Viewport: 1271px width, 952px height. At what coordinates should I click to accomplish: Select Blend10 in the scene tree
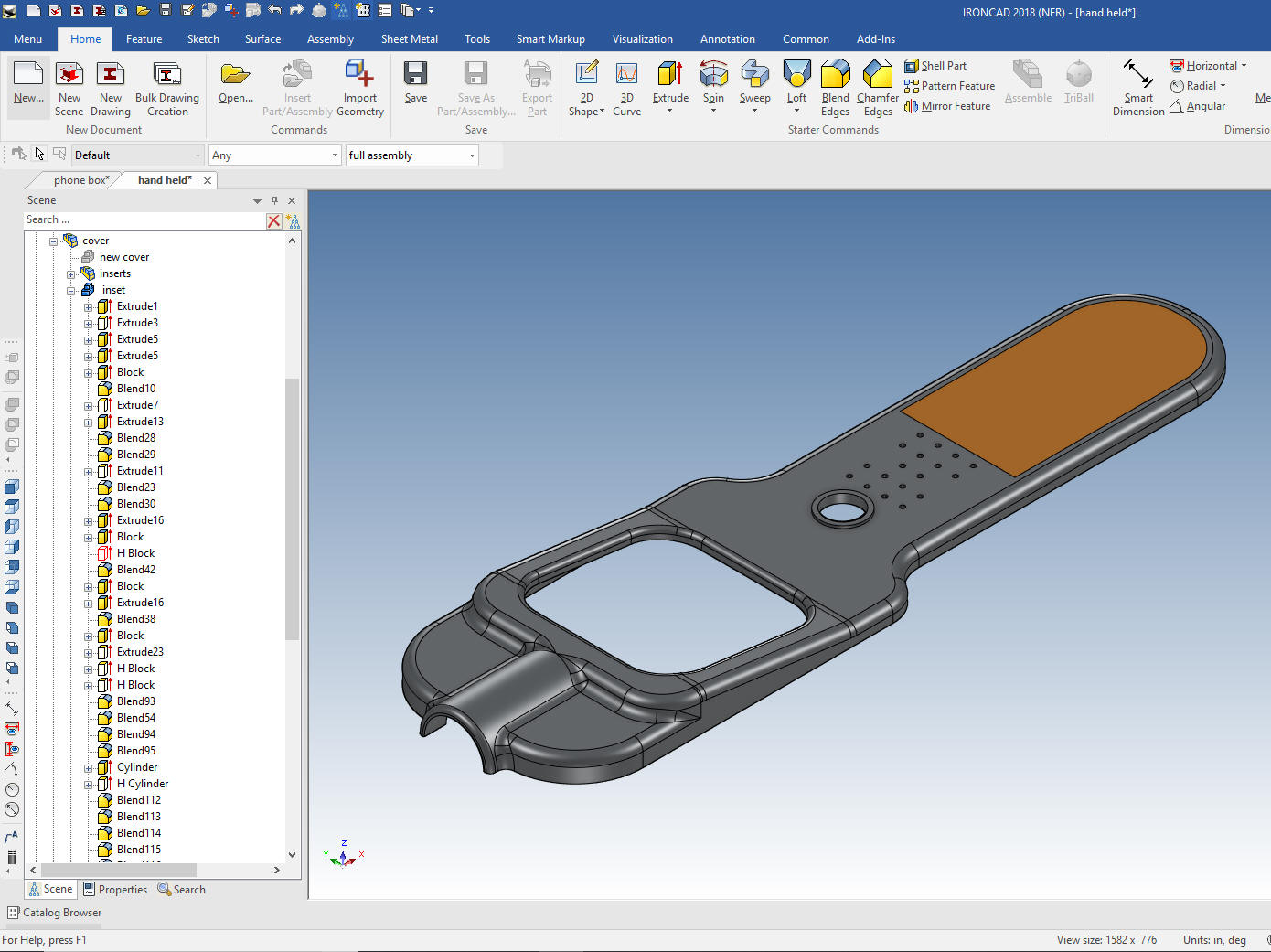pyautogui.click(x=136, y=390)
